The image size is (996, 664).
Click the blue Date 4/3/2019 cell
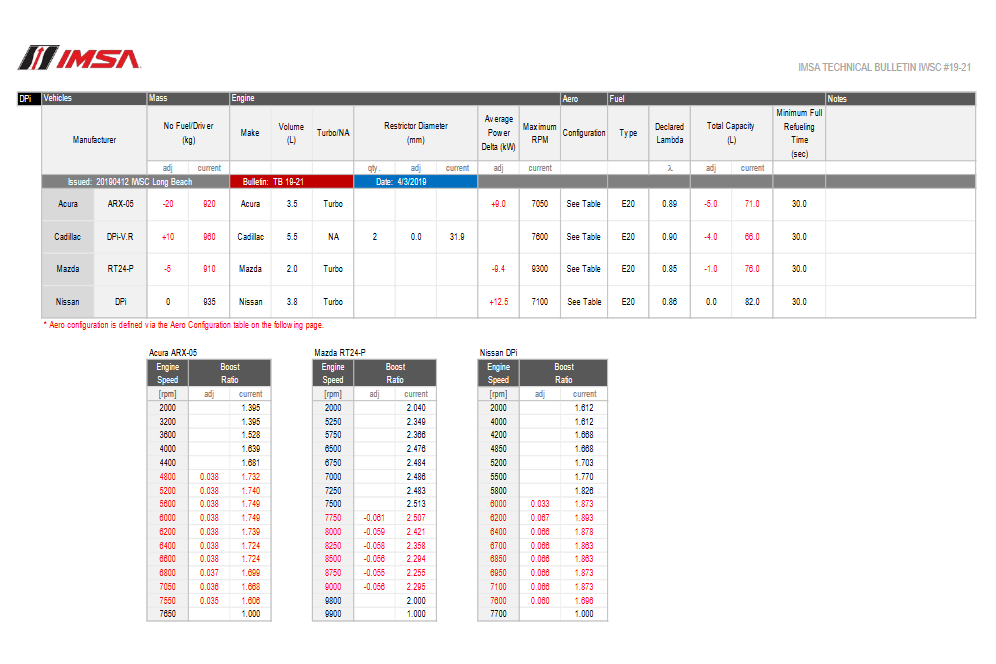pos(415,182)
